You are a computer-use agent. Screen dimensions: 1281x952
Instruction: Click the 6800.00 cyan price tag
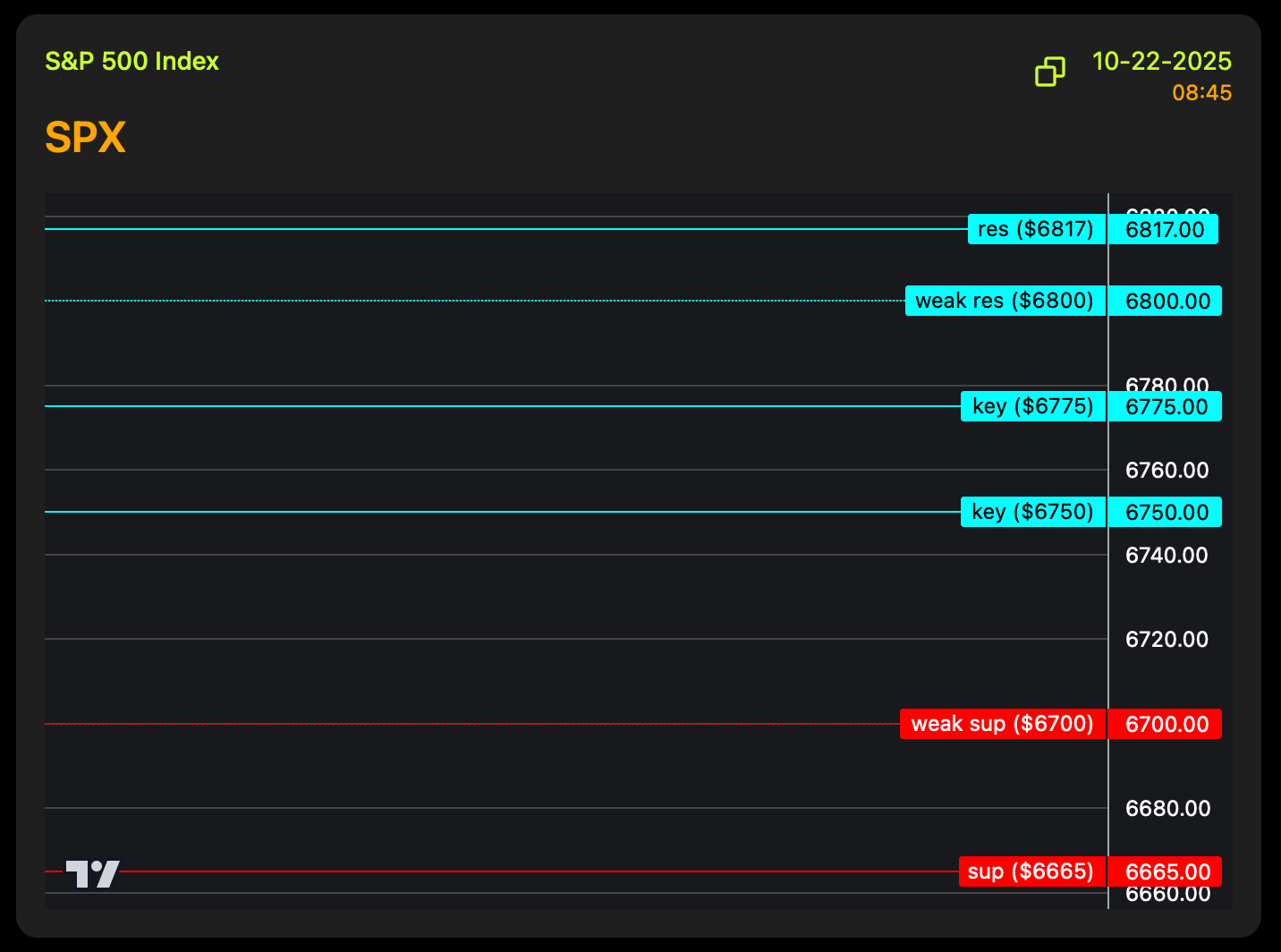1166,302
